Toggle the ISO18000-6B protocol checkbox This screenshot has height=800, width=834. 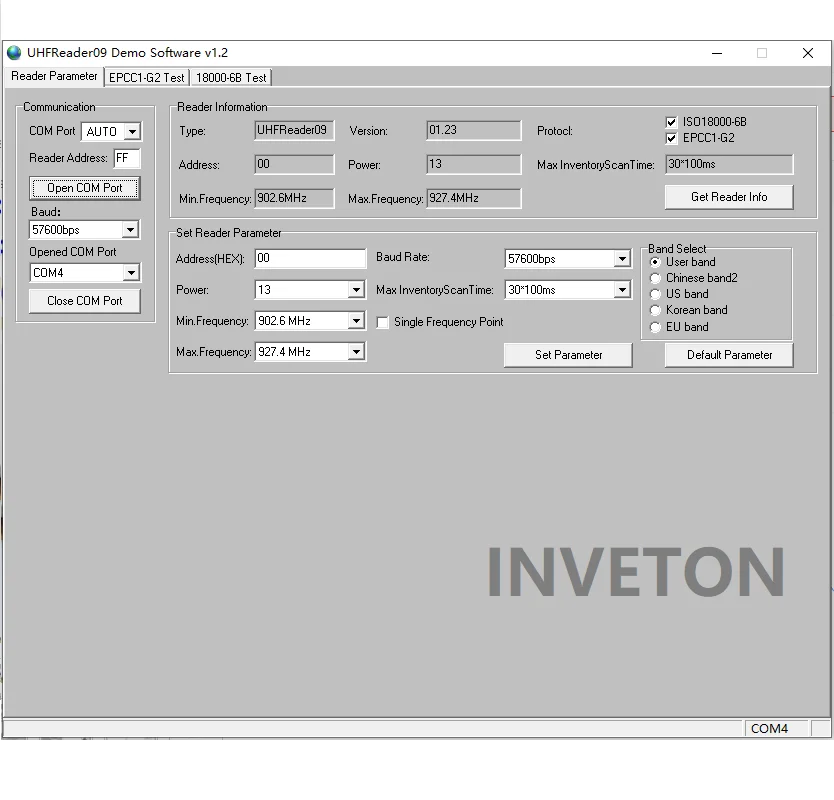tap(671, 122)
